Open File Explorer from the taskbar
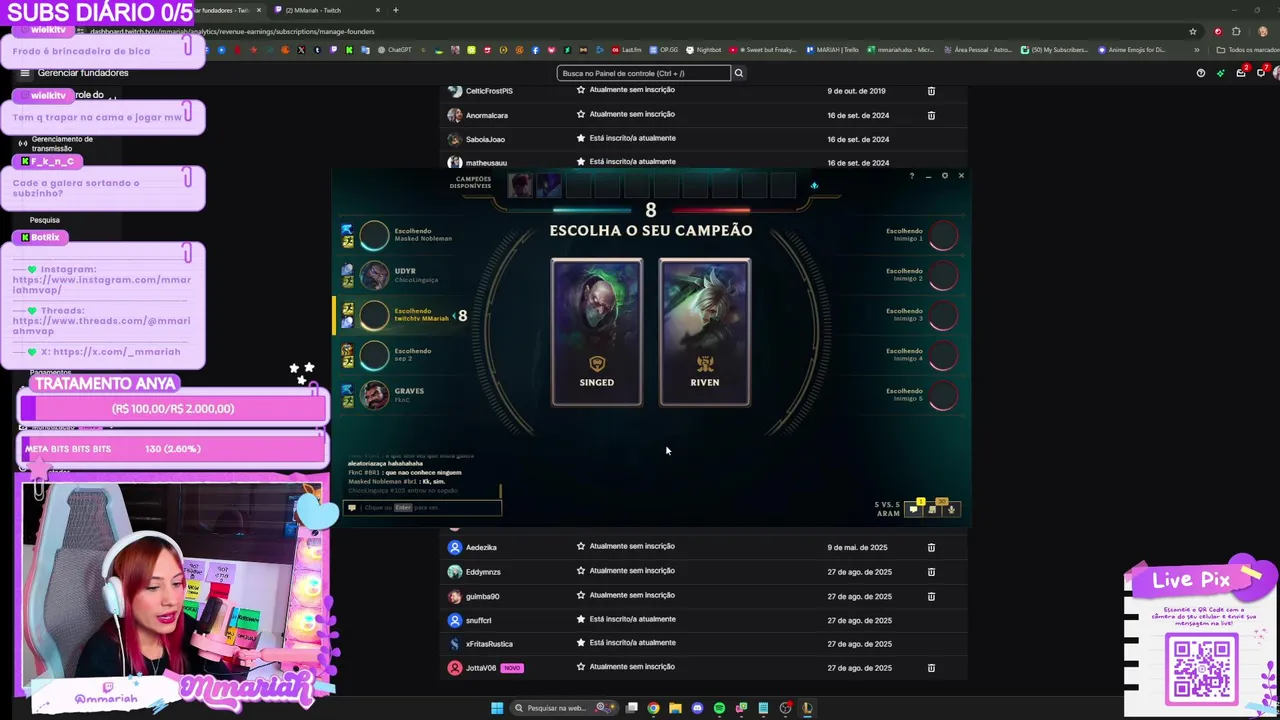 click(x=675, y=708)
